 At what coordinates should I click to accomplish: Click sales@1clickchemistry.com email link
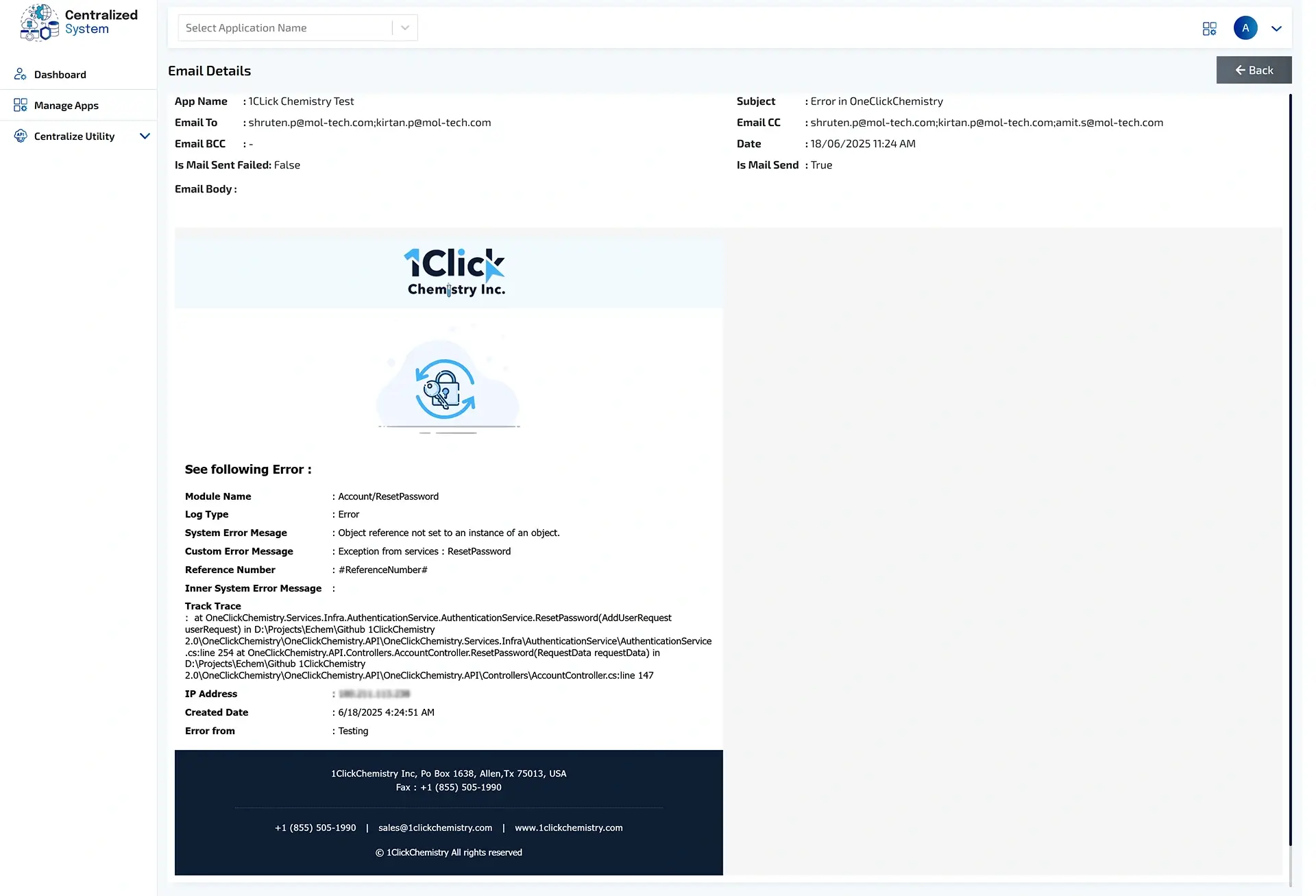(435, 827)
